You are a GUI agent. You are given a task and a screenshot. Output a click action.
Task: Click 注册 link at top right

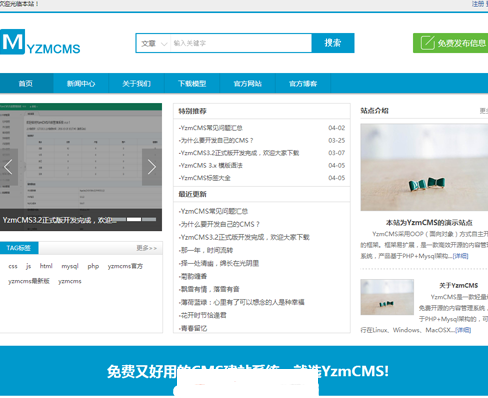coord(478,4)
